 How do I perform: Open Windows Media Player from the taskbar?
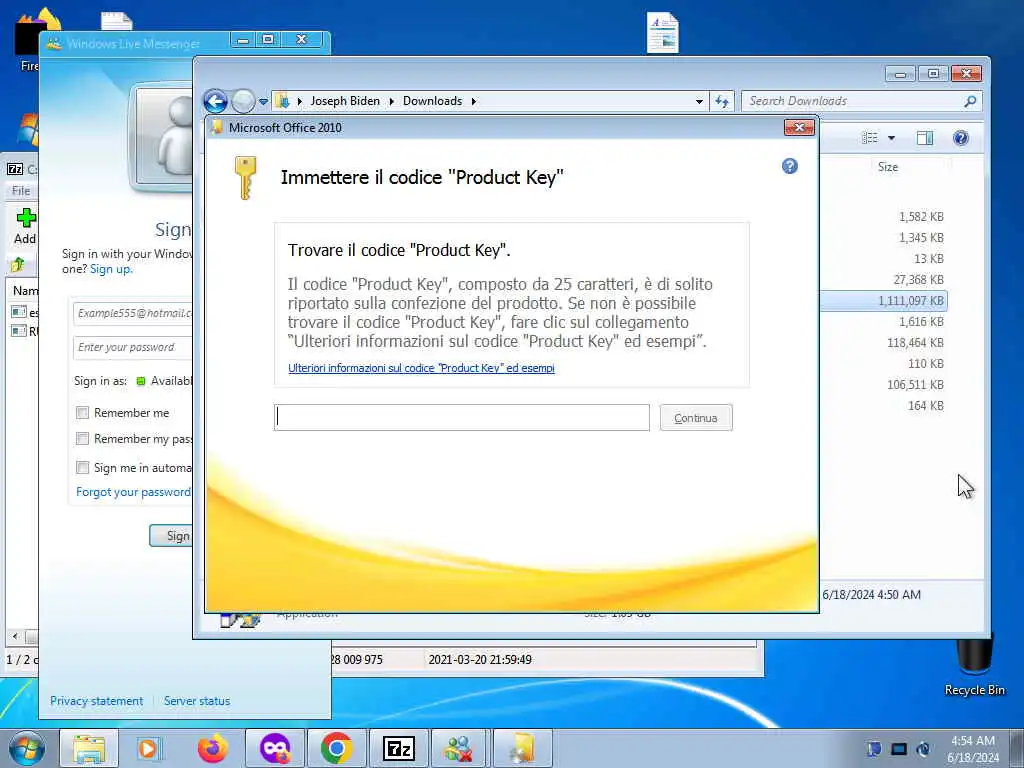pos(149,748)
